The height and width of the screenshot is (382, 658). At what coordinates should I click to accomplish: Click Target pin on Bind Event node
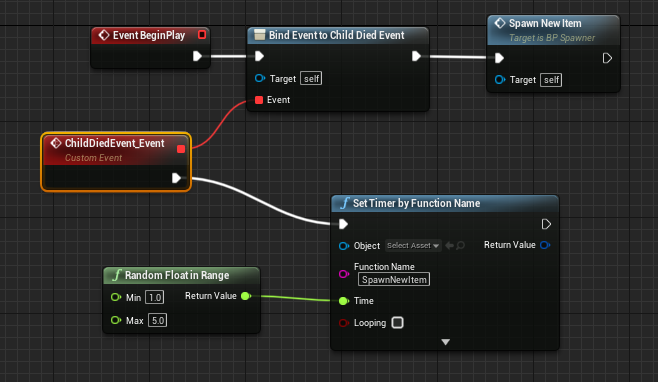tap(260, 78)
